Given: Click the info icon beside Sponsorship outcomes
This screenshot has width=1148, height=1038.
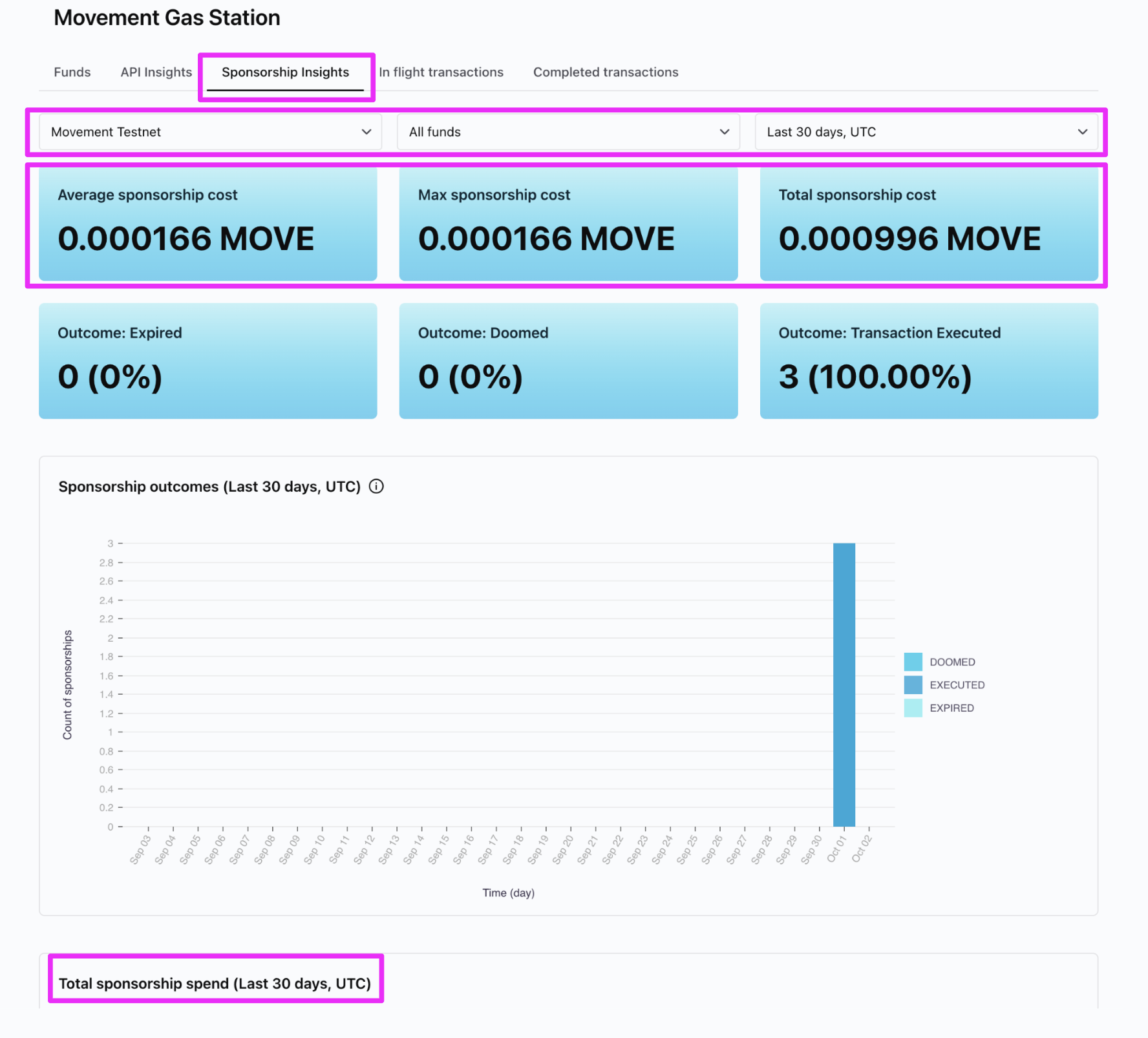Looking at the screenshot, I should click(376, 487).
